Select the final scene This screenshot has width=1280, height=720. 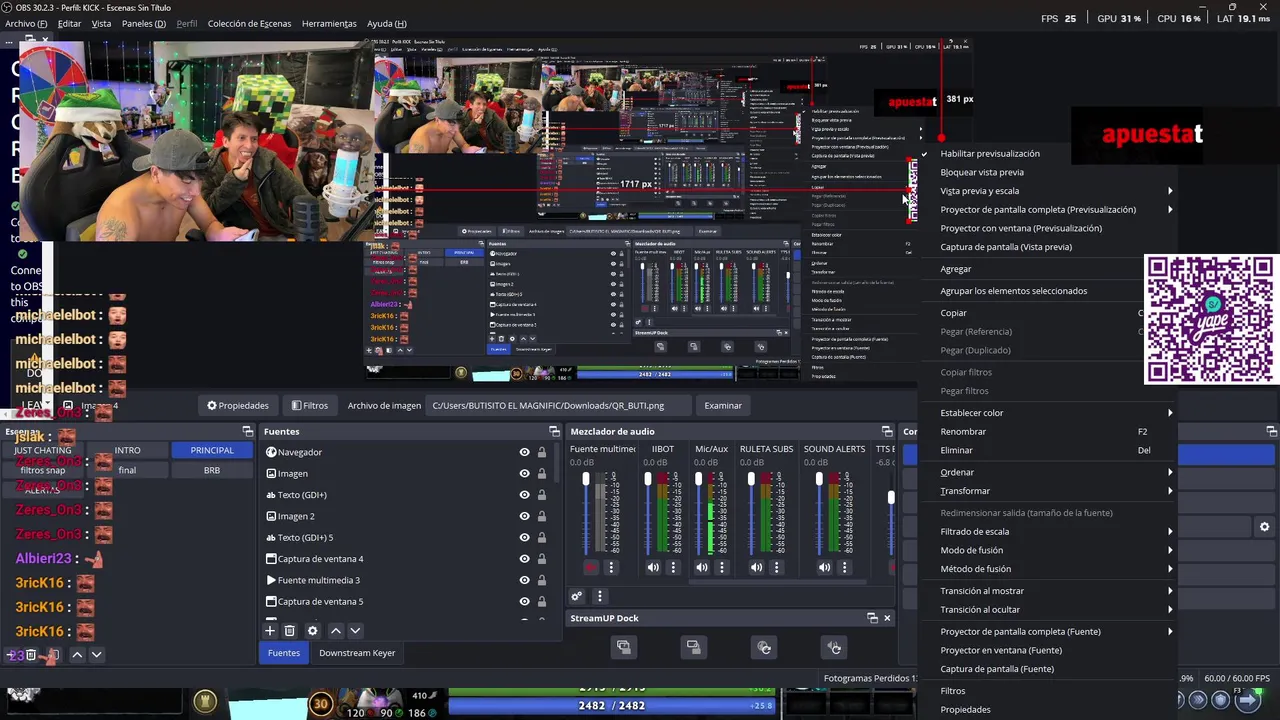point(127,470)
